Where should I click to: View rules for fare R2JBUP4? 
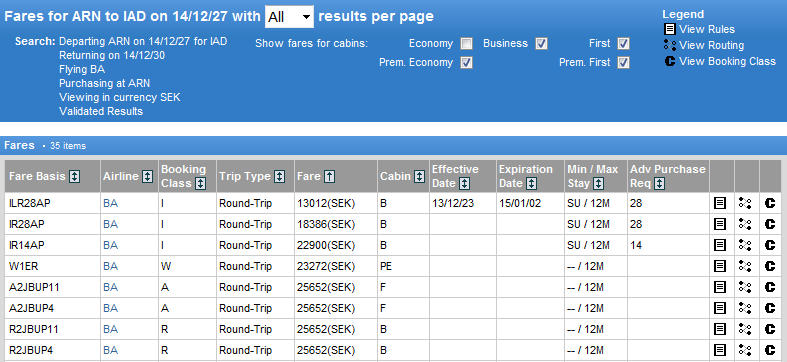pyautogui.click(x=720, y=350)
